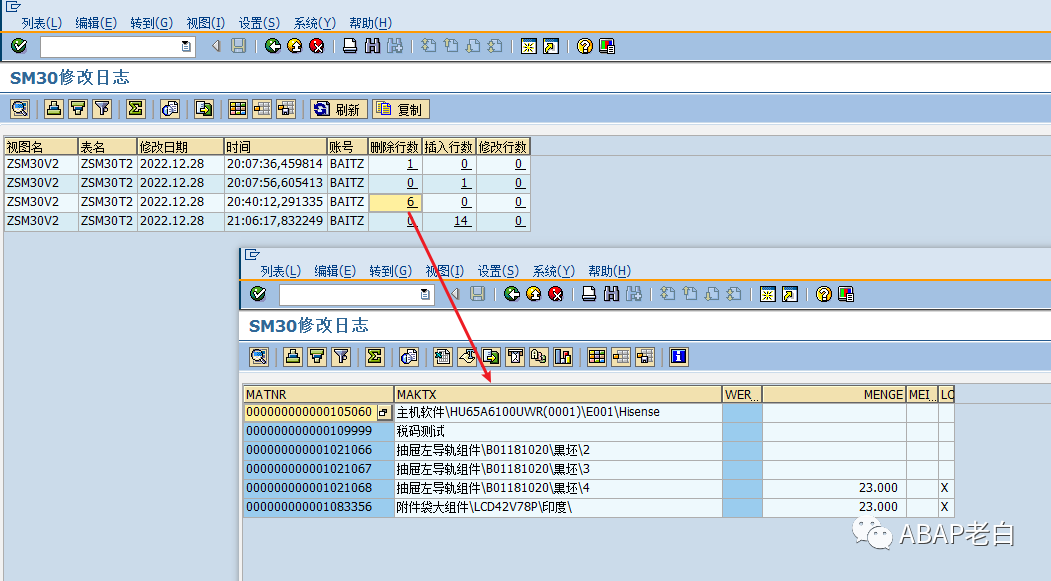Screen dimensions: 1051x581
Task: Click Refresh (刷新) button
Action: 338,109
